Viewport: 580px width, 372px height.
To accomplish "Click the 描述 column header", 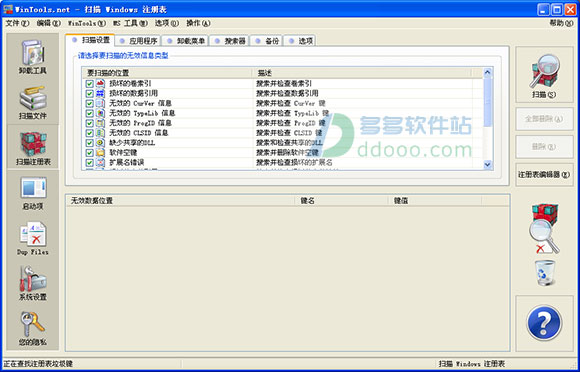I will 361,73.
